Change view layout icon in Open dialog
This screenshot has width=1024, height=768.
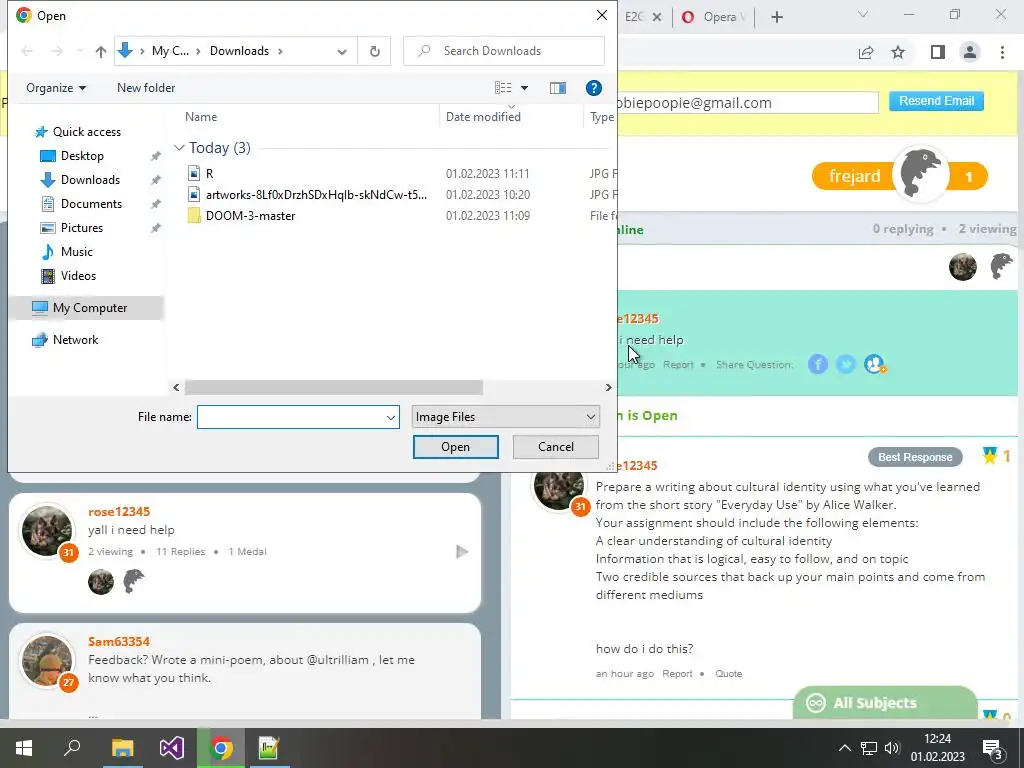click(503, 88)
